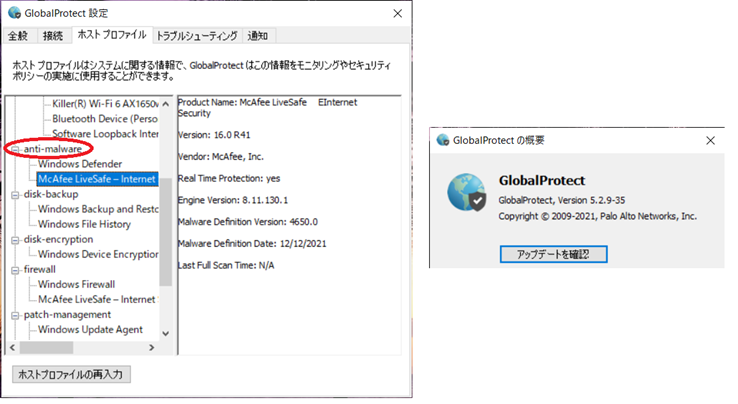The height and width of the screenshot is (404, 738).
Task: Select Windows Defender in the tree
Action: click(80, 164)
